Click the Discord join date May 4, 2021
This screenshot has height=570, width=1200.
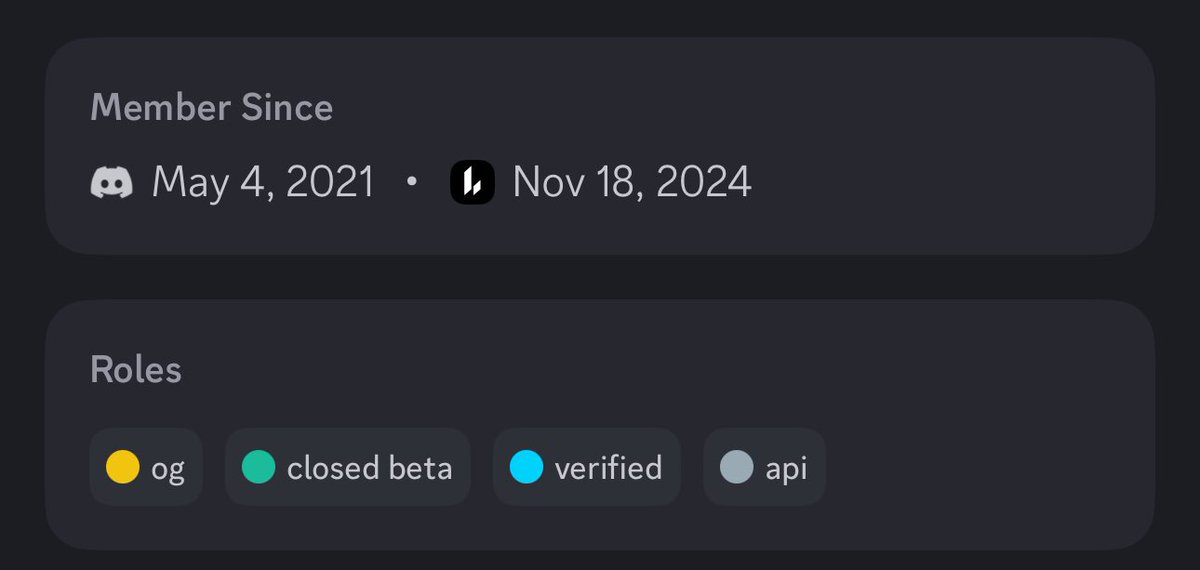[263, 183]
